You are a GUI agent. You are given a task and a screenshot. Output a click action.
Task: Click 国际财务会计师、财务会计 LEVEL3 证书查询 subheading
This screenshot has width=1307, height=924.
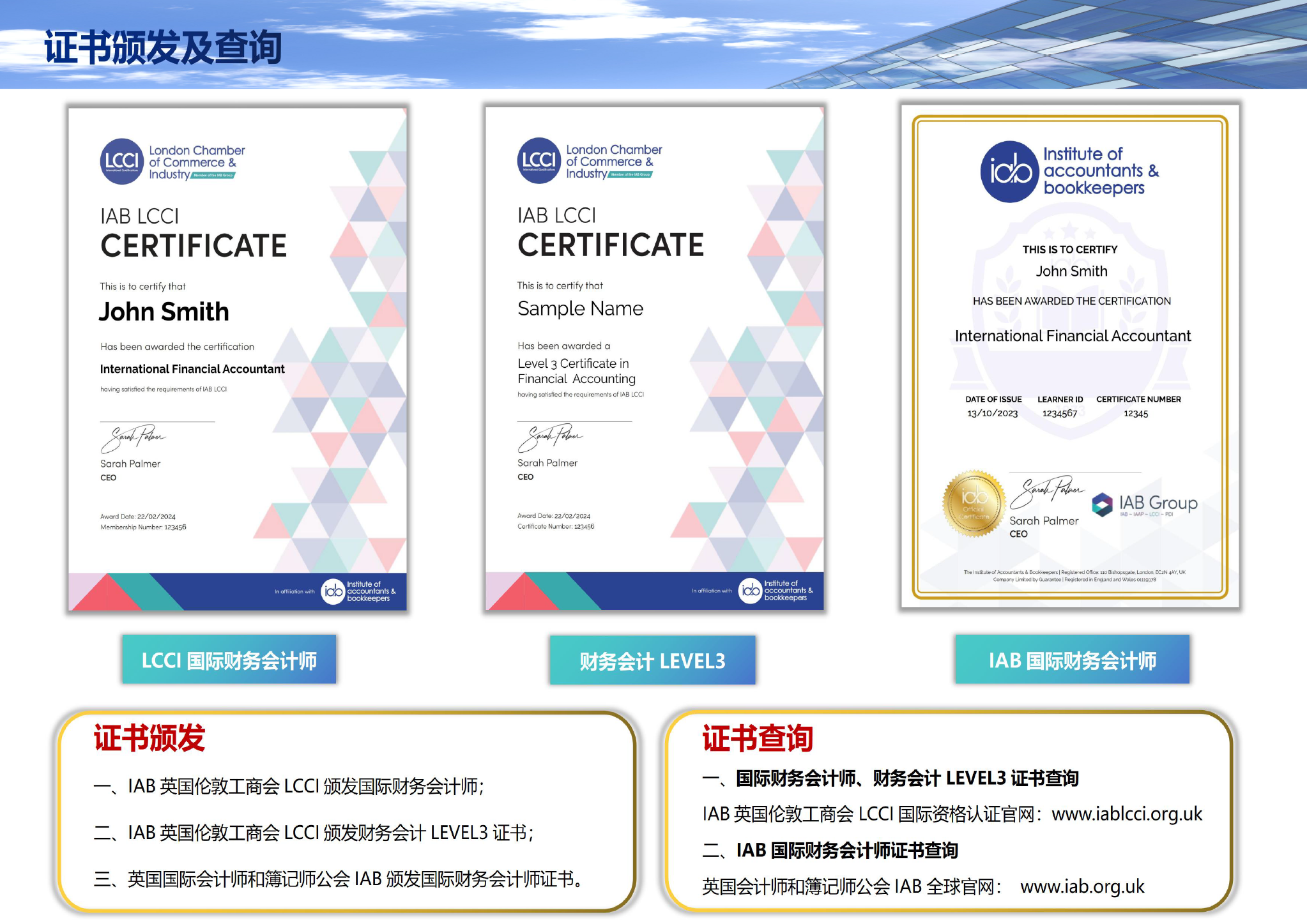pos(890,778)
